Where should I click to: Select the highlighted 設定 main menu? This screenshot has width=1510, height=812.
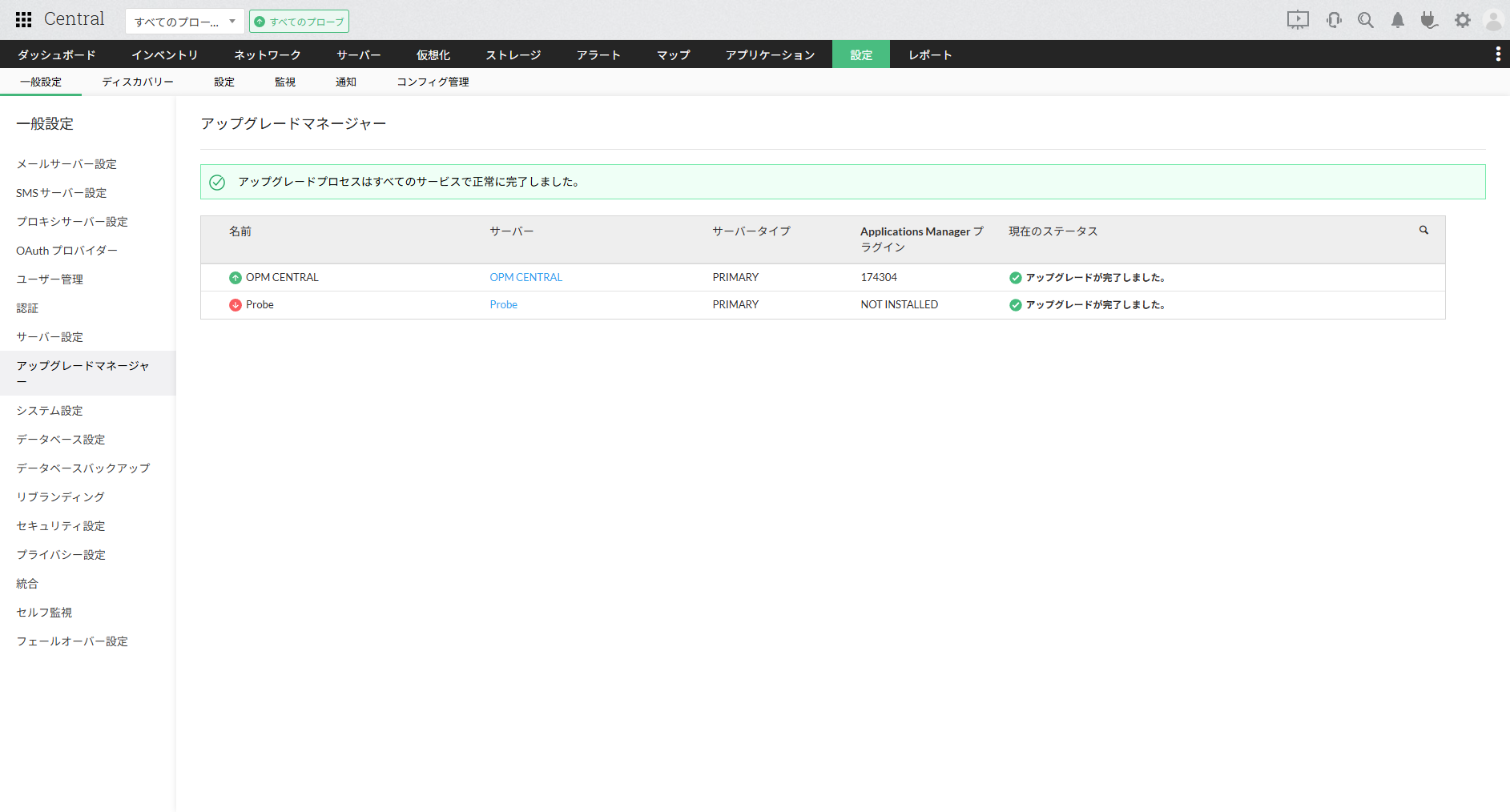pos(861,54)
